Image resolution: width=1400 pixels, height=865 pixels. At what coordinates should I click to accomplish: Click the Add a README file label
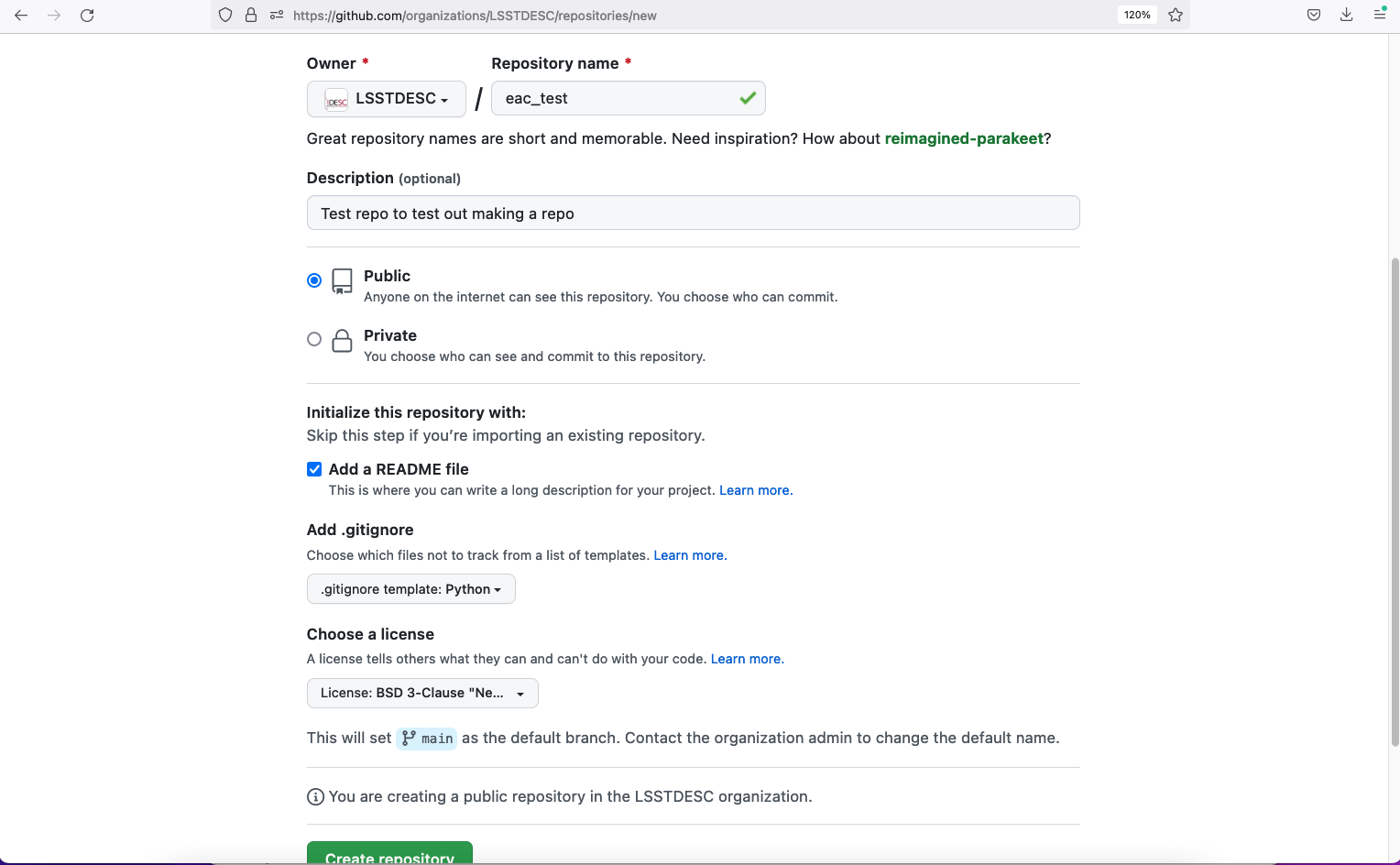[399, 469]
